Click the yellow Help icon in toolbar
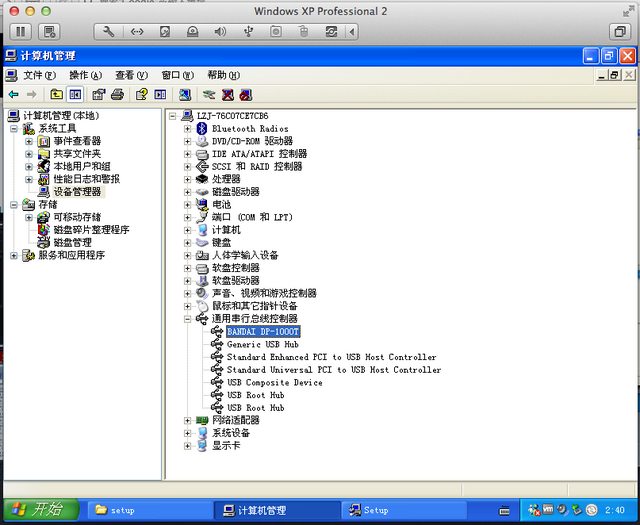 click(x=142, y=95)
